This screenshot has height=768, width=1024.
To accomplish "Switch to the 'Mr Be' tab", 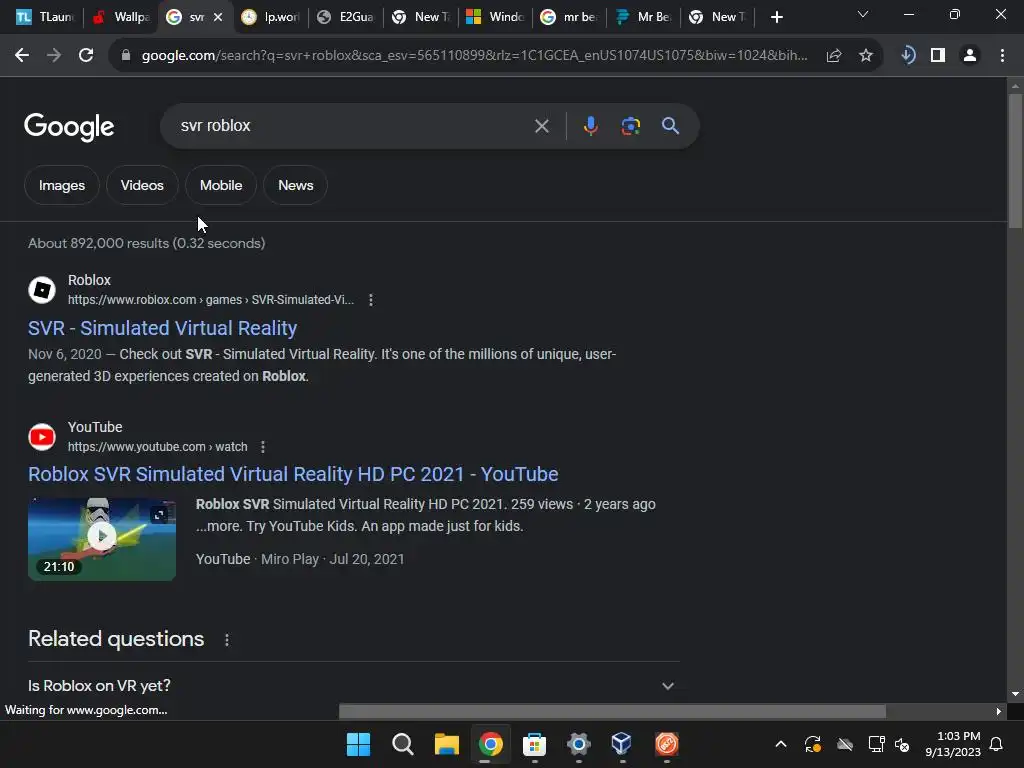I will click(x=643, y=18).
